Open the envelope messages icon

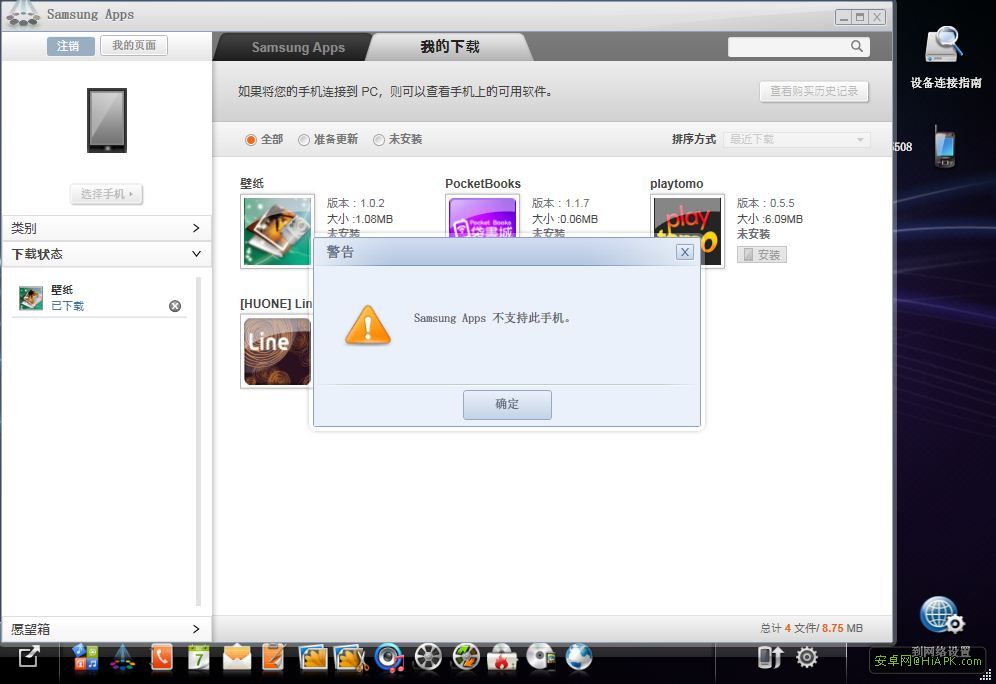click(237, 657)
